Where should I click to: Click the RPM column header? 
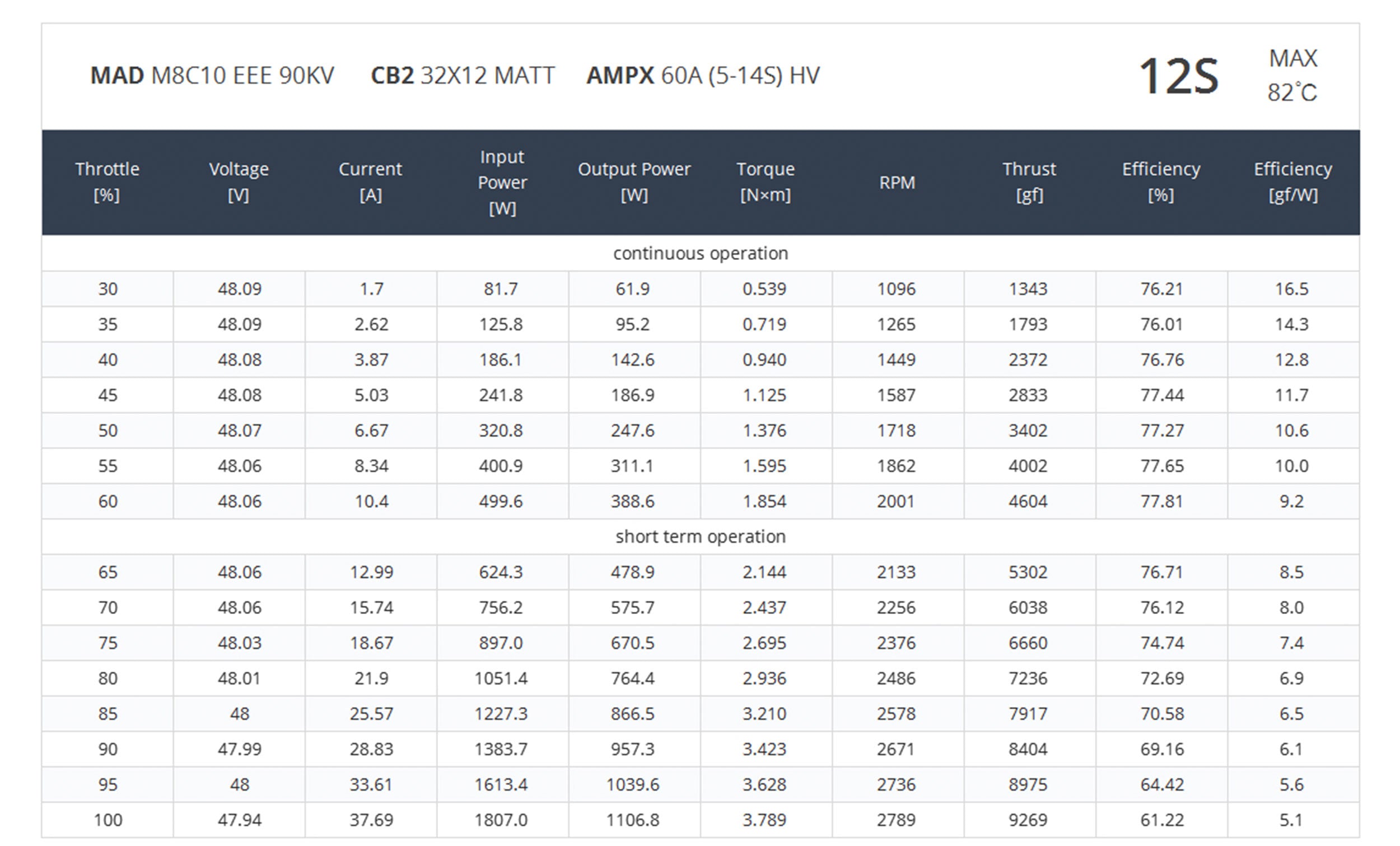point(897,183)
